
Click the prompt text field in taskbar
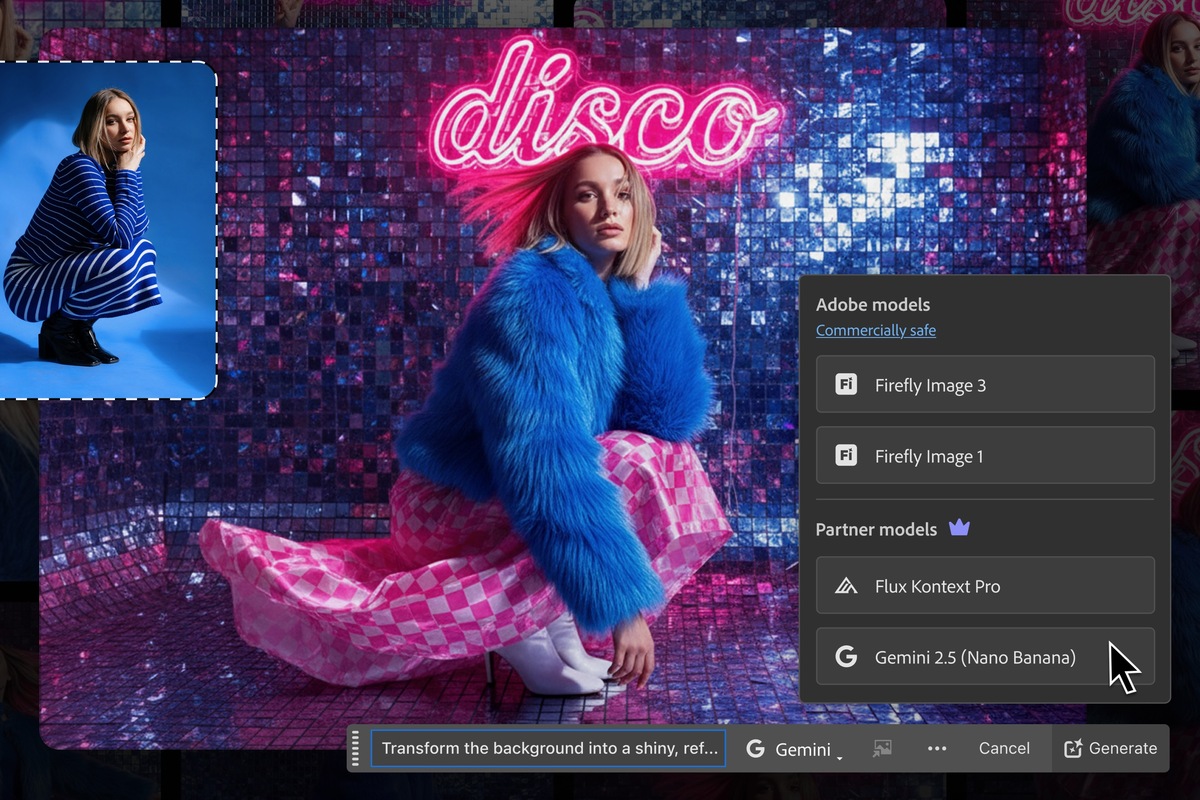(x=549, y=748)
